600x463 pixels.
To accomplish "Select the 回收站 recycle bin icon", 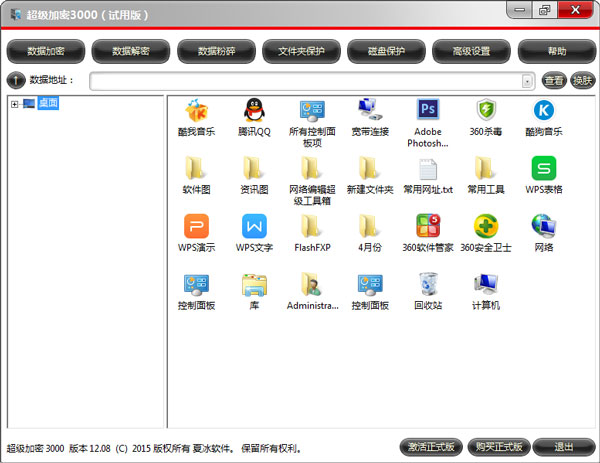I will pyautogui.click(x=428, y=284).
